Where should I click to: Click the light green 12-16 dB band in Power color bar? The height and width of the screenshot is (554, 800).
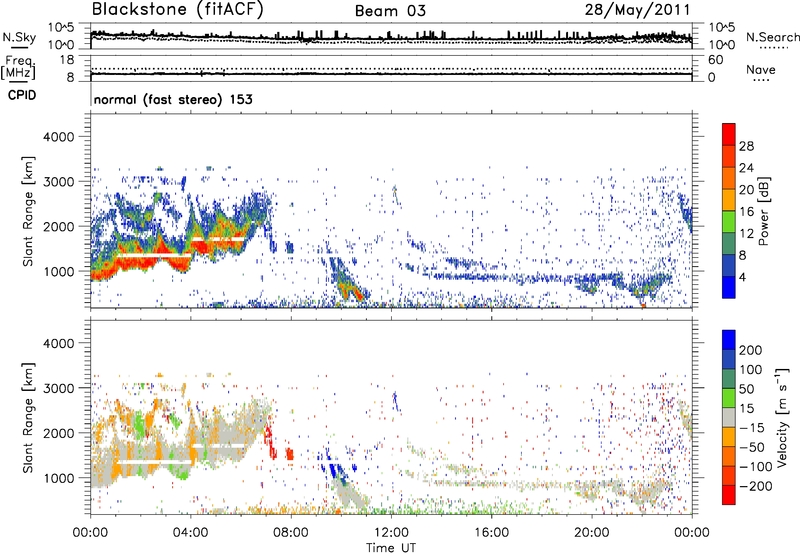click(x=729, y=221)
